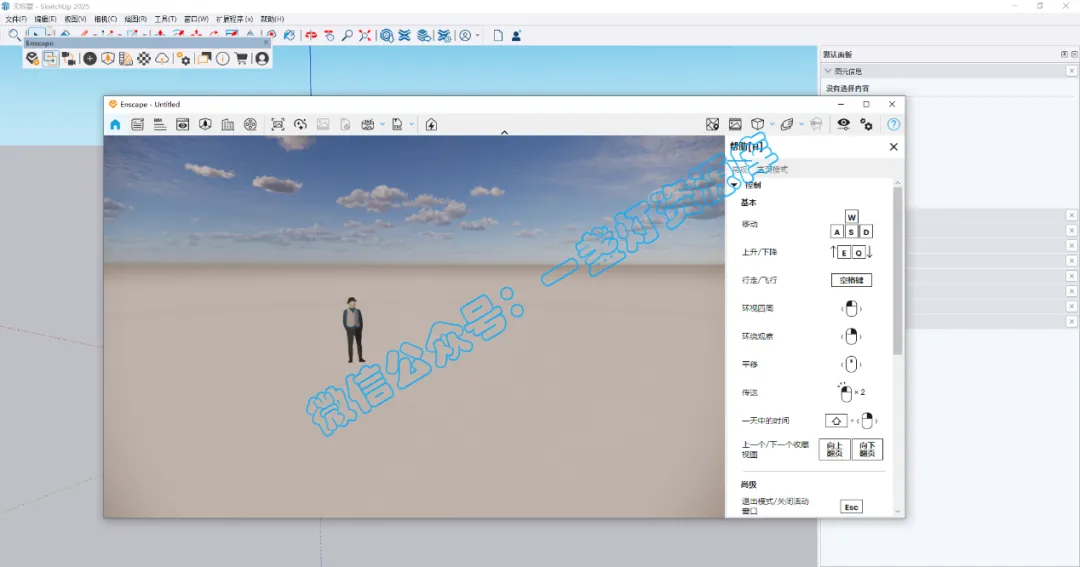The image size is (1080, 567).
Task: Close the Enscape help panel with X
Action: (x=893, y=147)
